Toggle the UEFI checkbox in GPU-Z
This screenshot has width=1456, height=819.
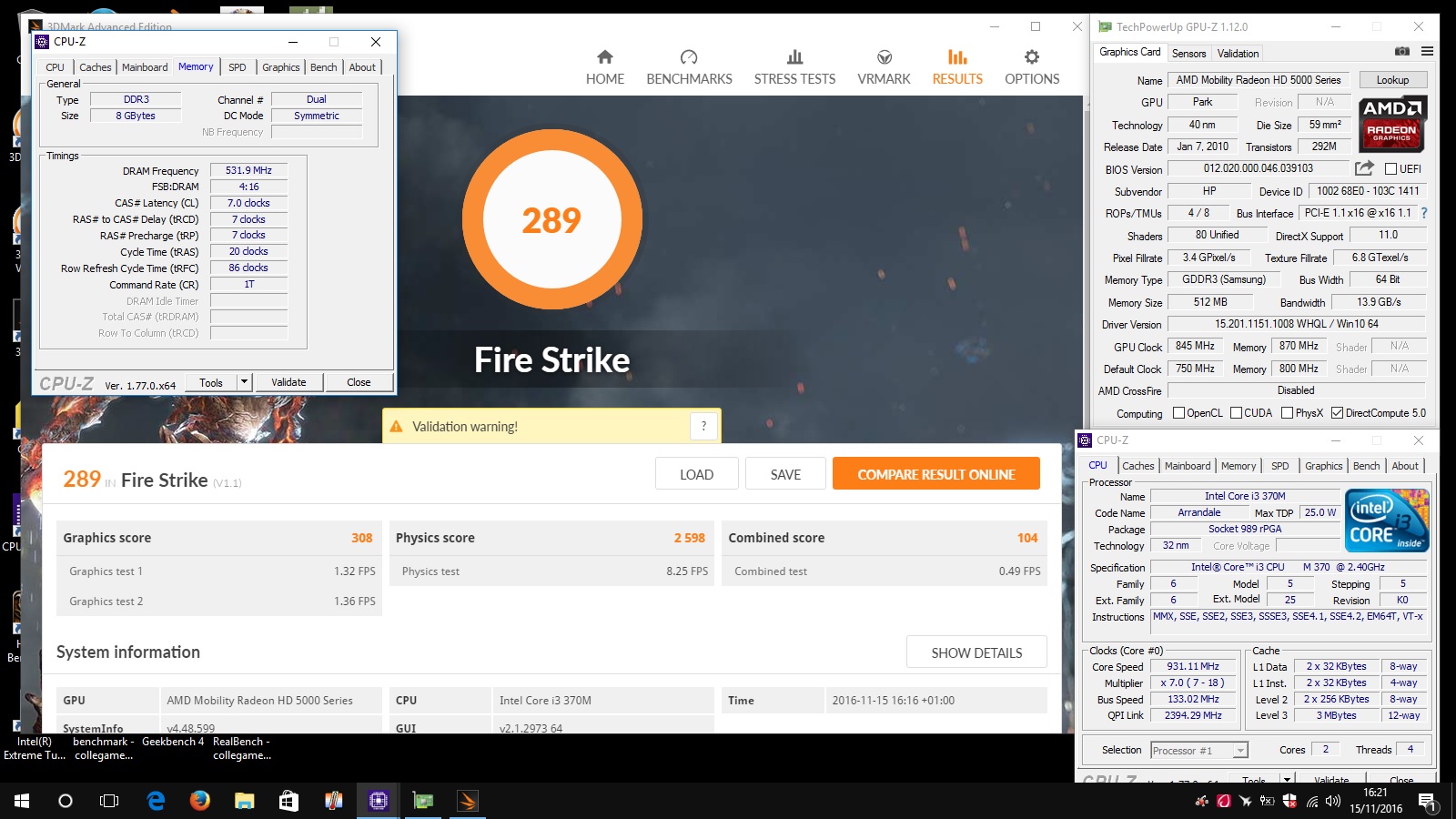tap(1390, 169)
